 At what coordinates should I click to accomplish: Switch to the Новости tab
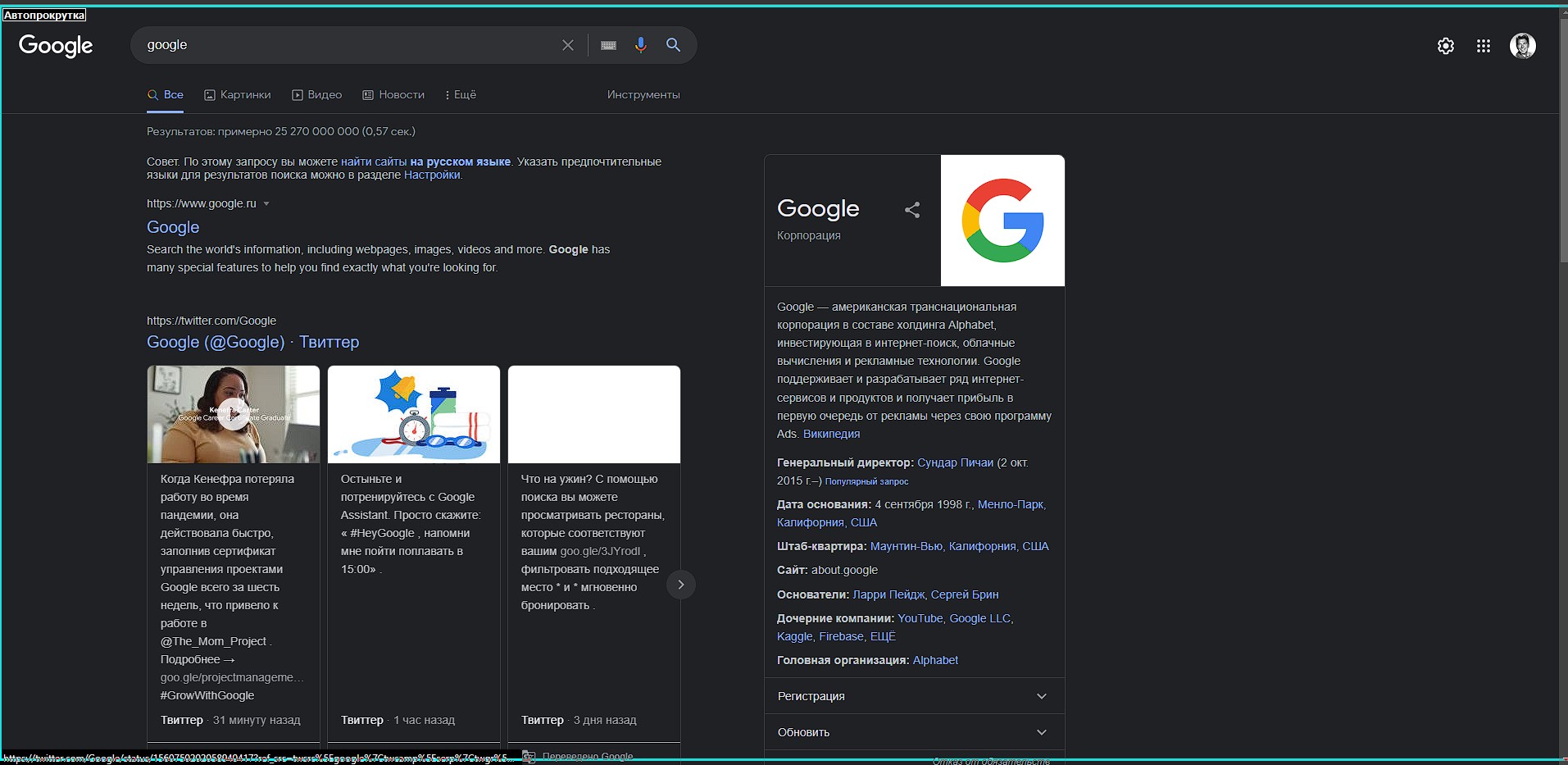click(393, 95)
